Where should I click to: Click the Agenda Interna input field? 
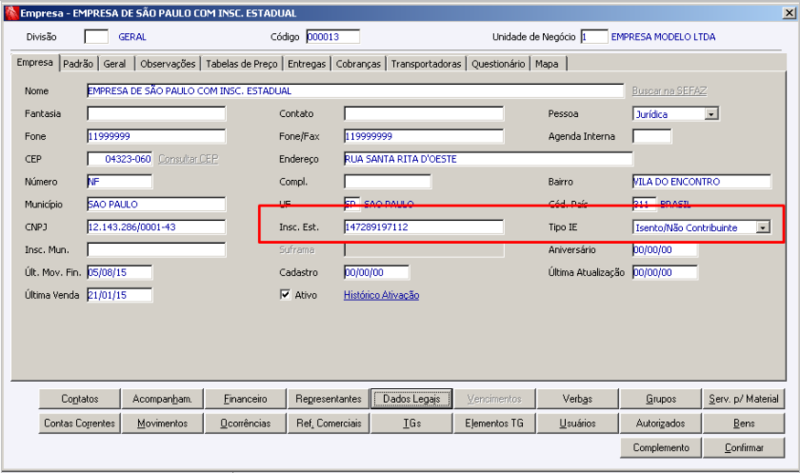[x=652, y=136]
